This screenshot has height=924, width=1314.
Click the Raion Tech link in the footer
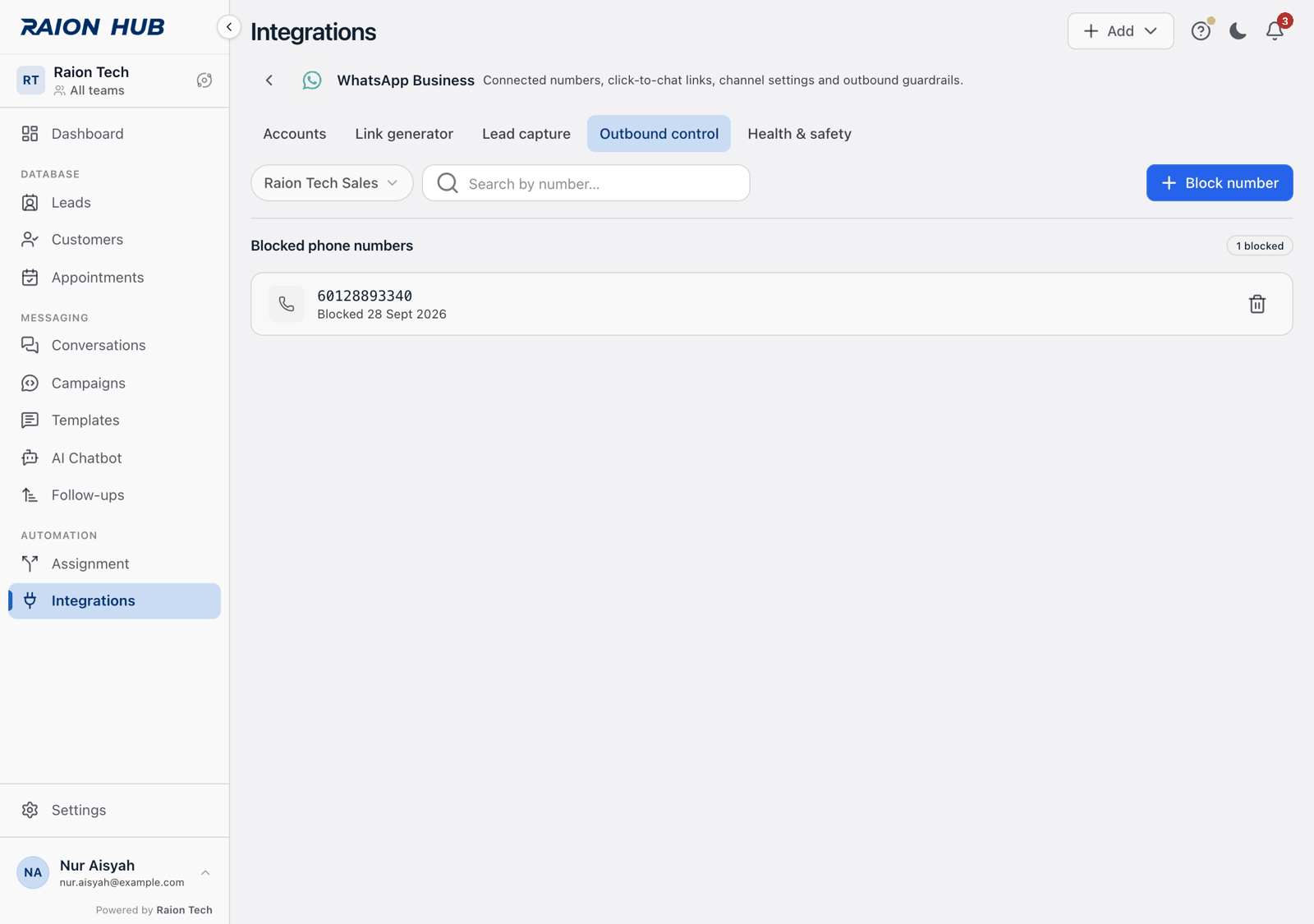[184, 910]
